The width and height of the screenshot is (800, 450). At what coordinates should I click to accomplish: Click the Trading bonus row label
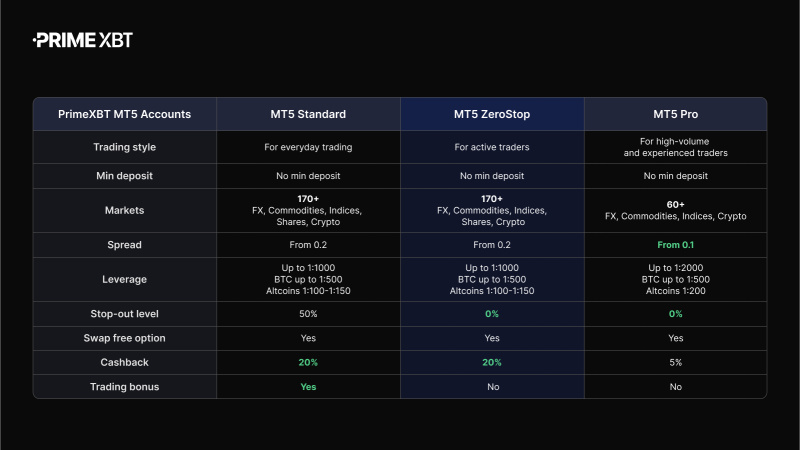coord(125,386)
